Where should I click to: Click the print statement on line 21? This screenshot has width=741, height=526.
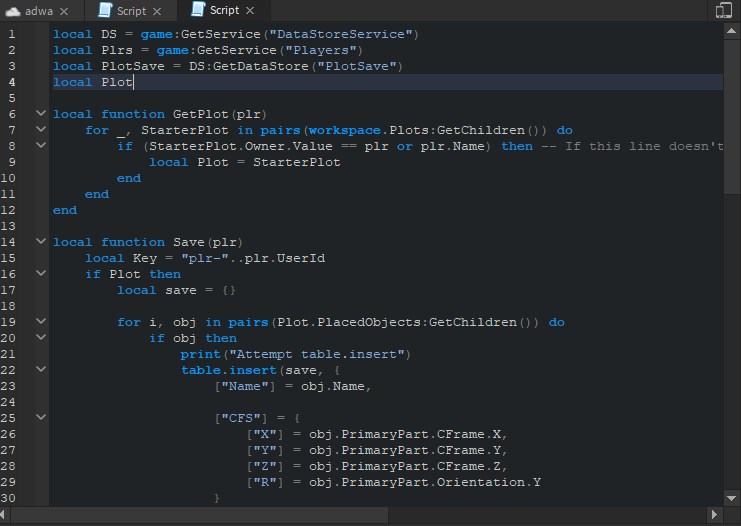(x=295, y=354)
